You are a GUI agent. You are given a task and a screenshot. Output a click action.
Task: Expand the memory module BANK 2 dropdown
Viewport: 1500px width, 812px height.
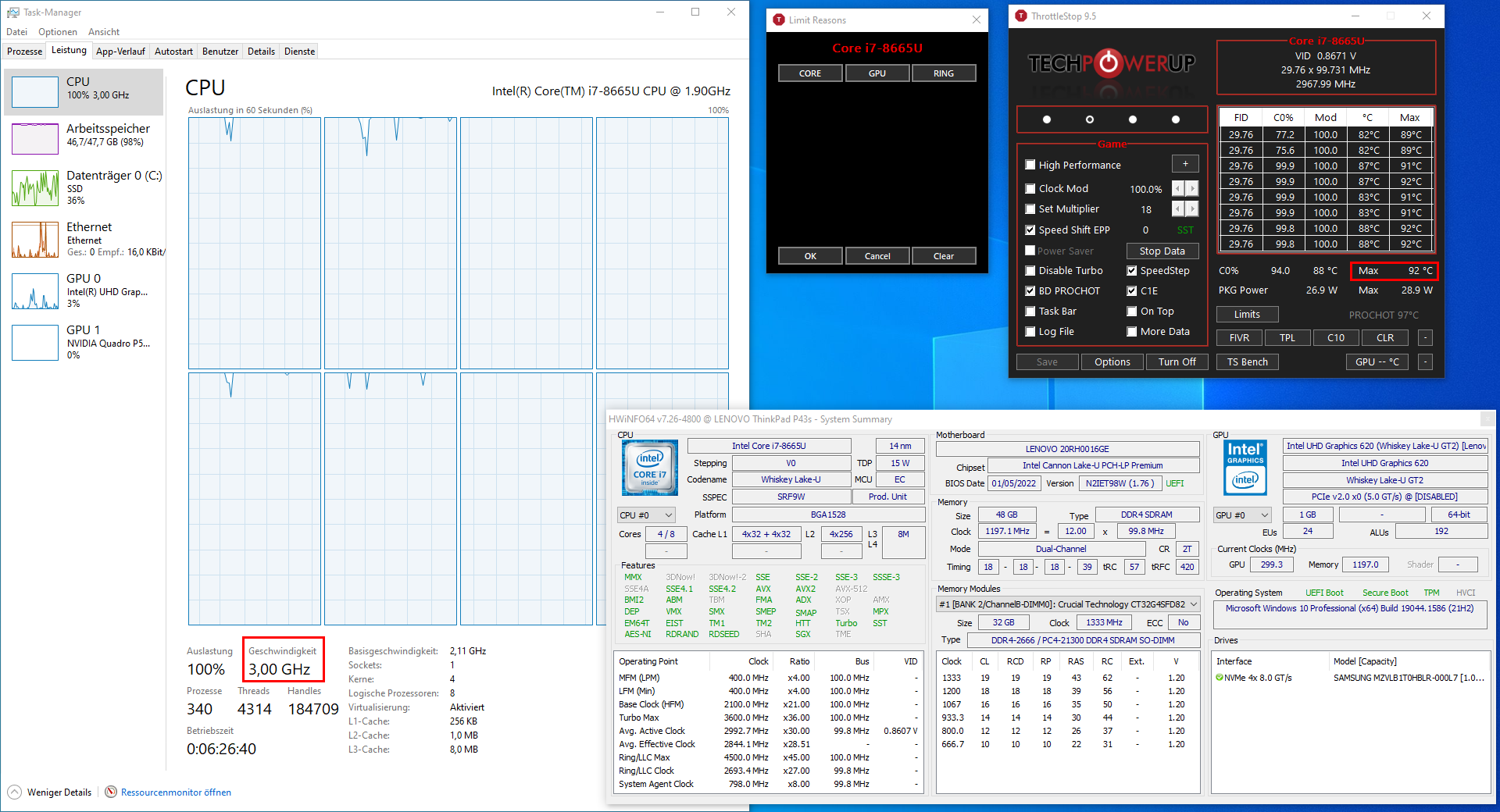(1068, 604)
